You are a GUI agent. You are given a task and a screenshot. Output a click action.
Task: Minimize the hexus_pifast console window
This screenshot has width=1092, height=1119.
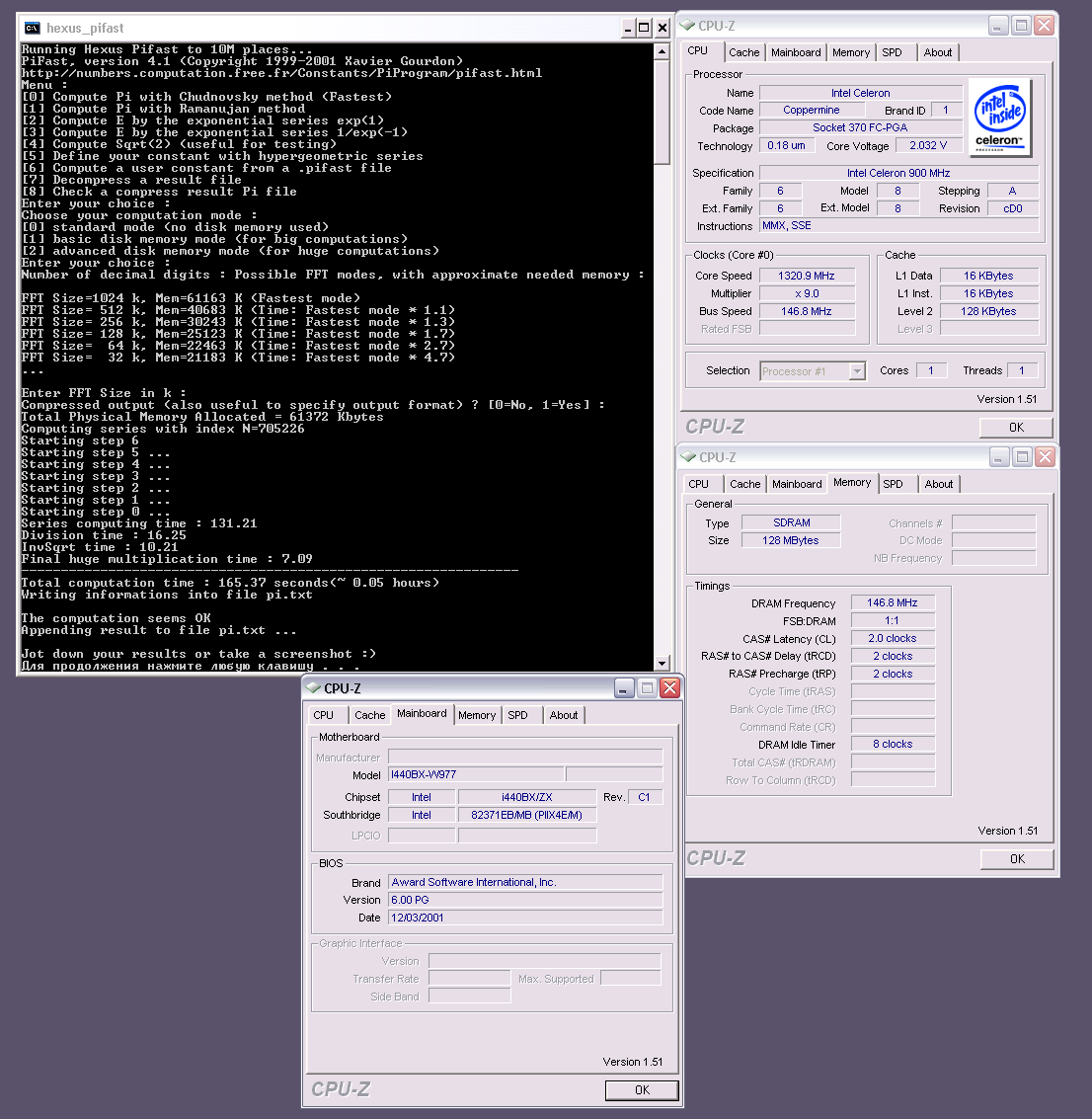click(628, 28)
